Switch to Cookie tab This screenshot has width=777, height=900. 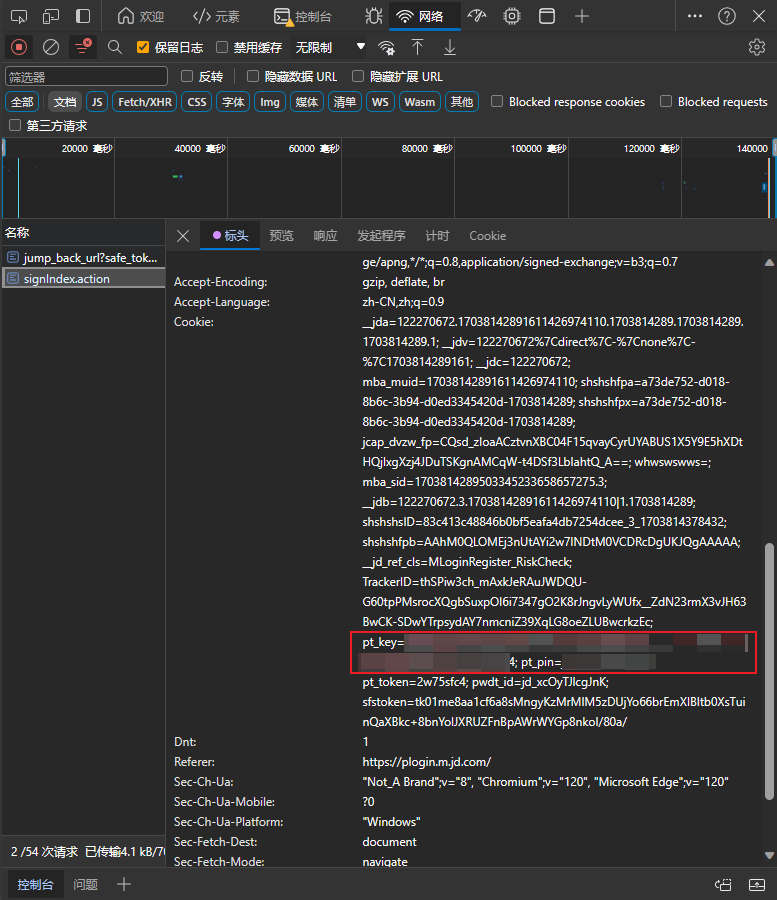pos(488,236)
